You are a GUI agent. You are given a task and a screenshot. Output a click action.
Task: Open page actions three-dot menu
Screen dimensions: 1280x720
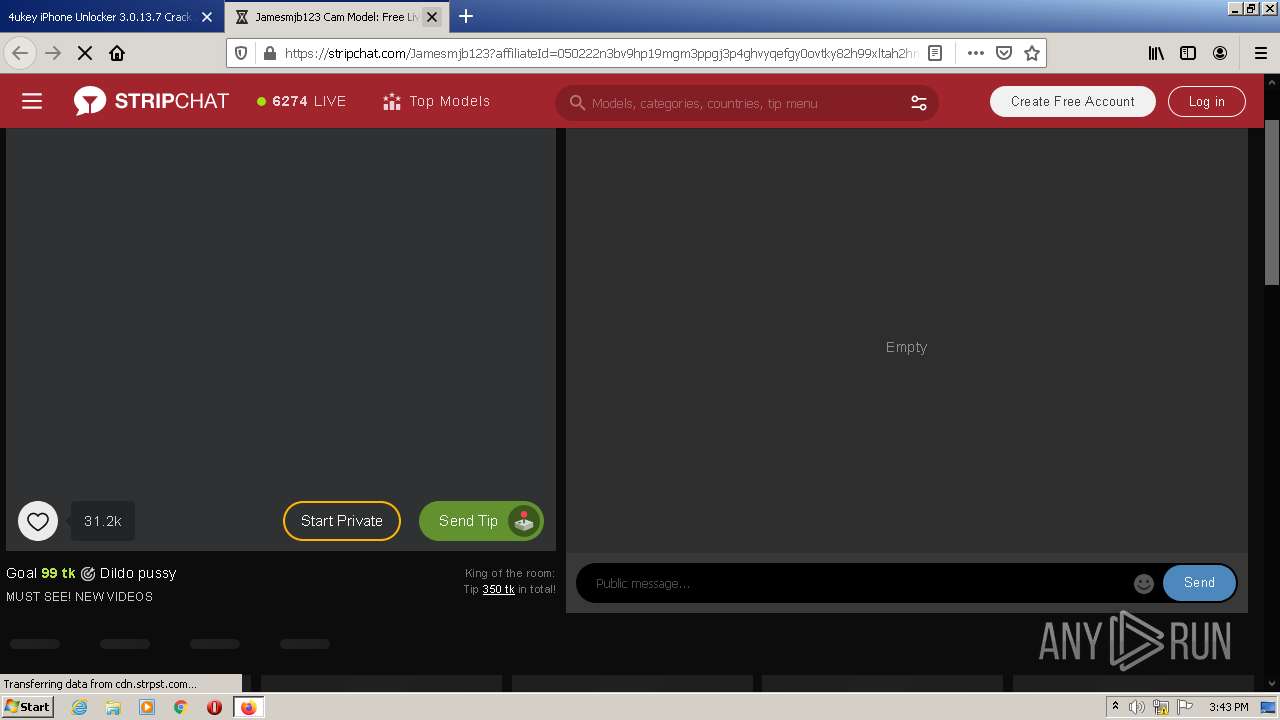coord(976,53)
